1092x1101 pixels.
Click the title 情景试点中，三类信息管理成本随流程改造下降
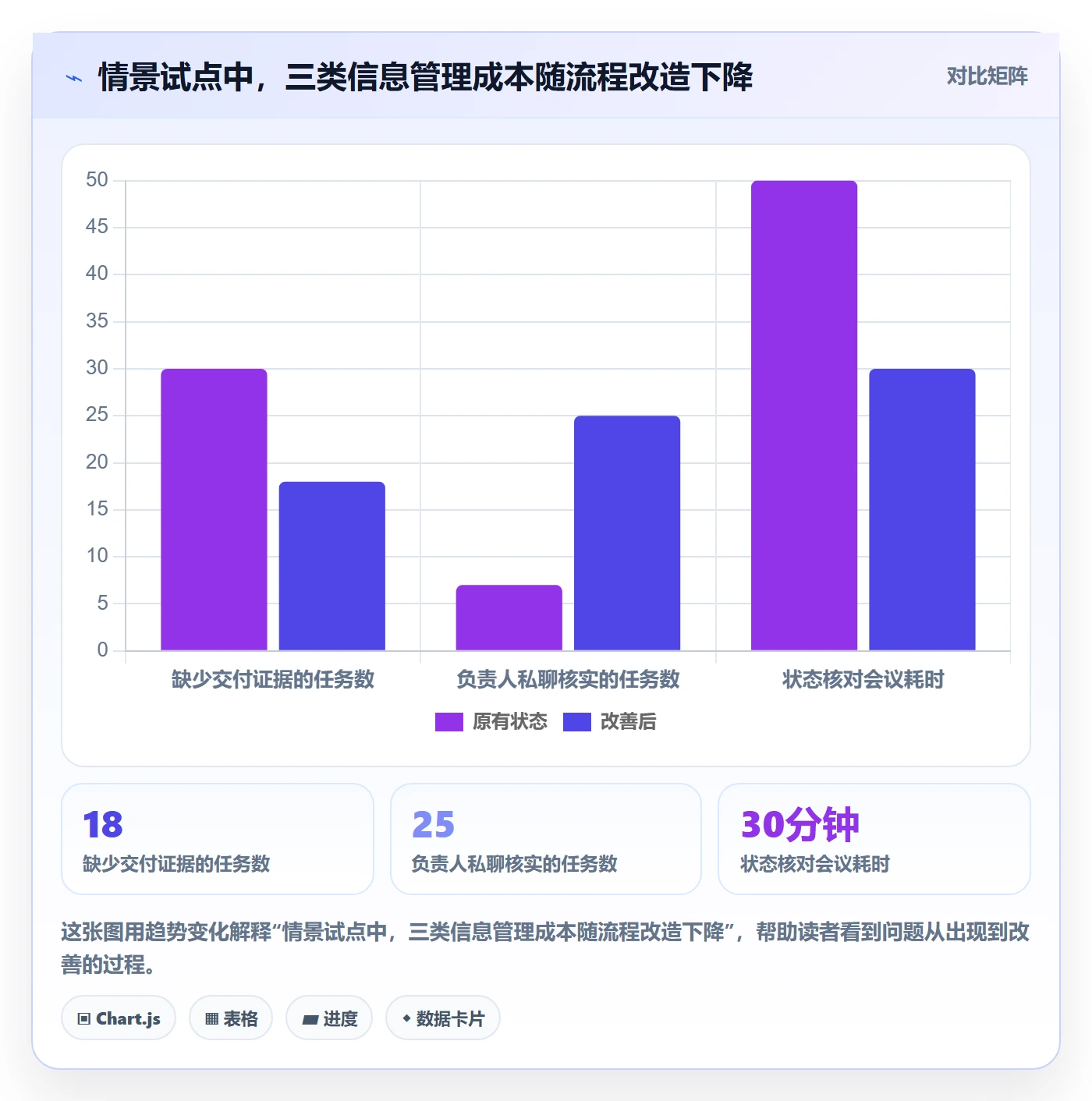coord(425,77)
